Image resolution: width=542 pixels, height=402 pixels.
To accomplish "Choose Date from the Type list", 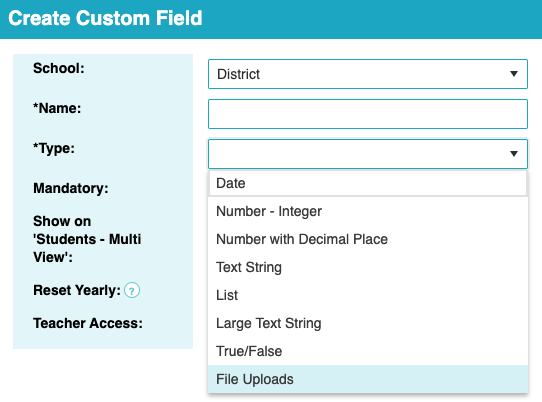I will 368,183.
